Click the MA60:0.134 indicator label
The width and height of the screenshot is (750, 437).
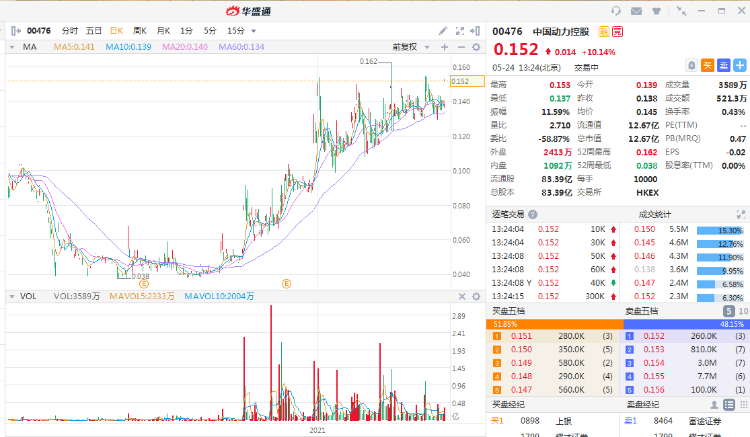click(x=242, y=47)
